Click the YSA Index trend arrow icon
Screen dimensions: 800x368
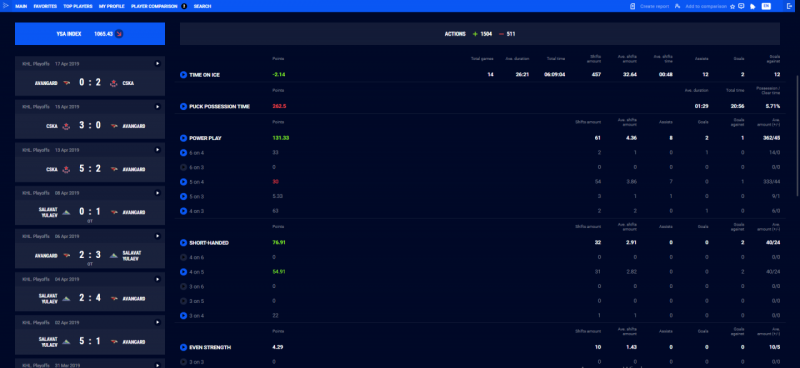(x=119, y=34)
